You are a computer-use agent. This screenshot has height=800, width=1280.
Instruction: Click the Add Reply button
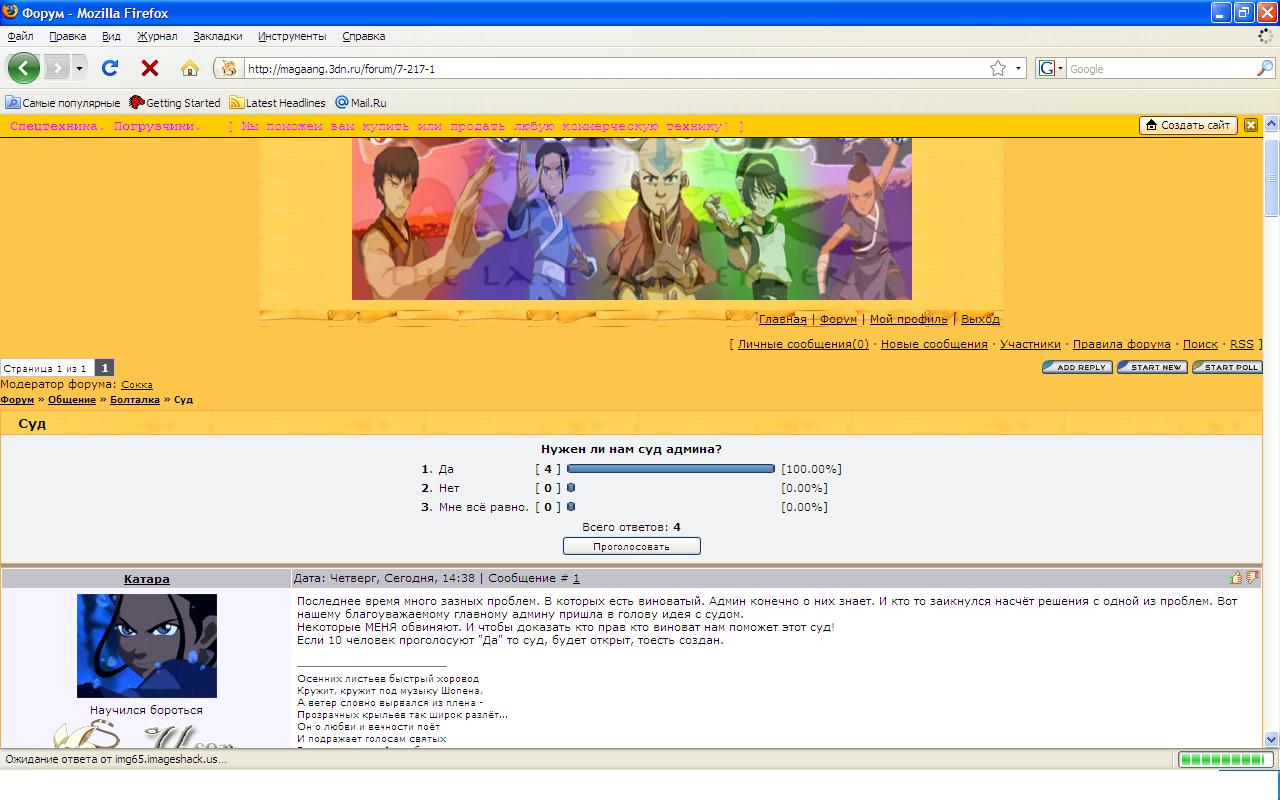click(x=1077, y=367)
